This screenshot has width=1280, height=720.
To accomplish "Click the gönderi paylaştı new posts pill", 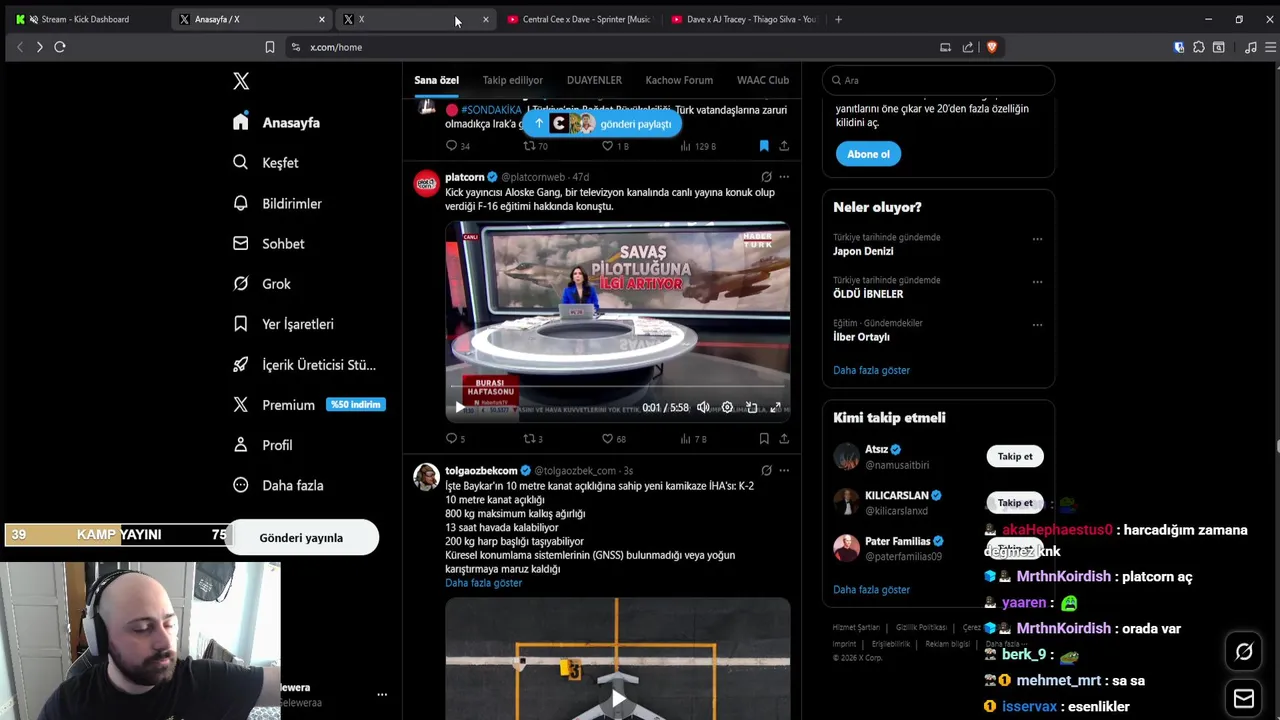I will [x=603, y=124].
